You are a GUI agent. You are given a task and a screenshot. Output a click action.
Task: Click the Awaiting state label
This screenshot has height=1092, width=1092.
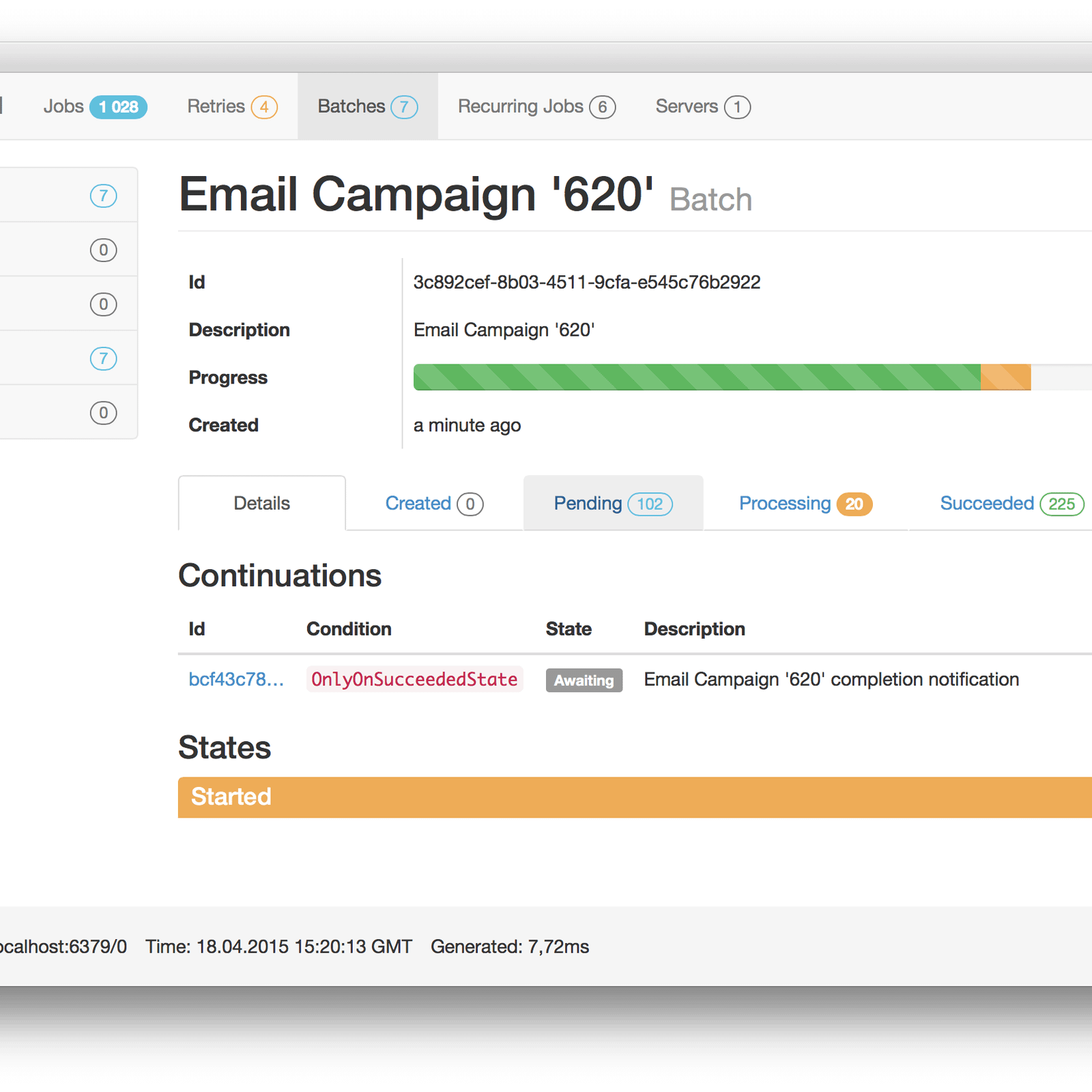(x=584, y=680)
